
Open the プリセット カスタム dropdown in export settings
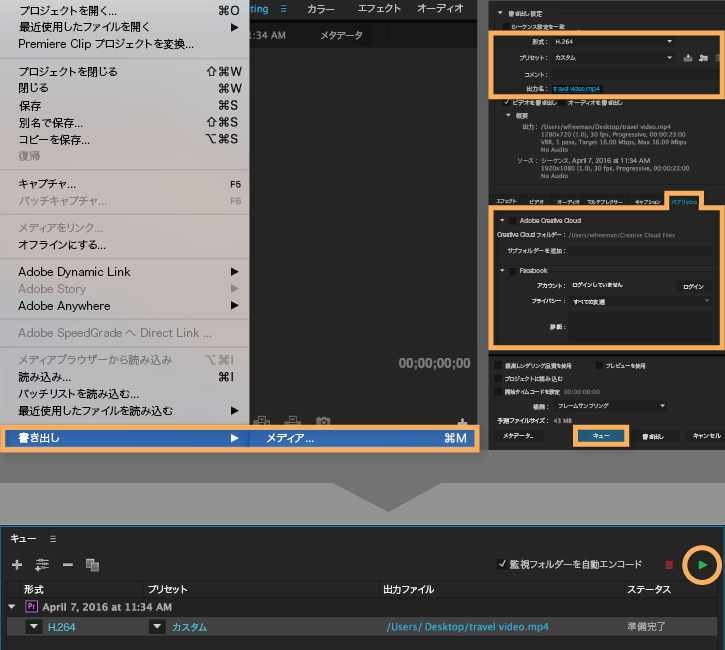[613, 58]
